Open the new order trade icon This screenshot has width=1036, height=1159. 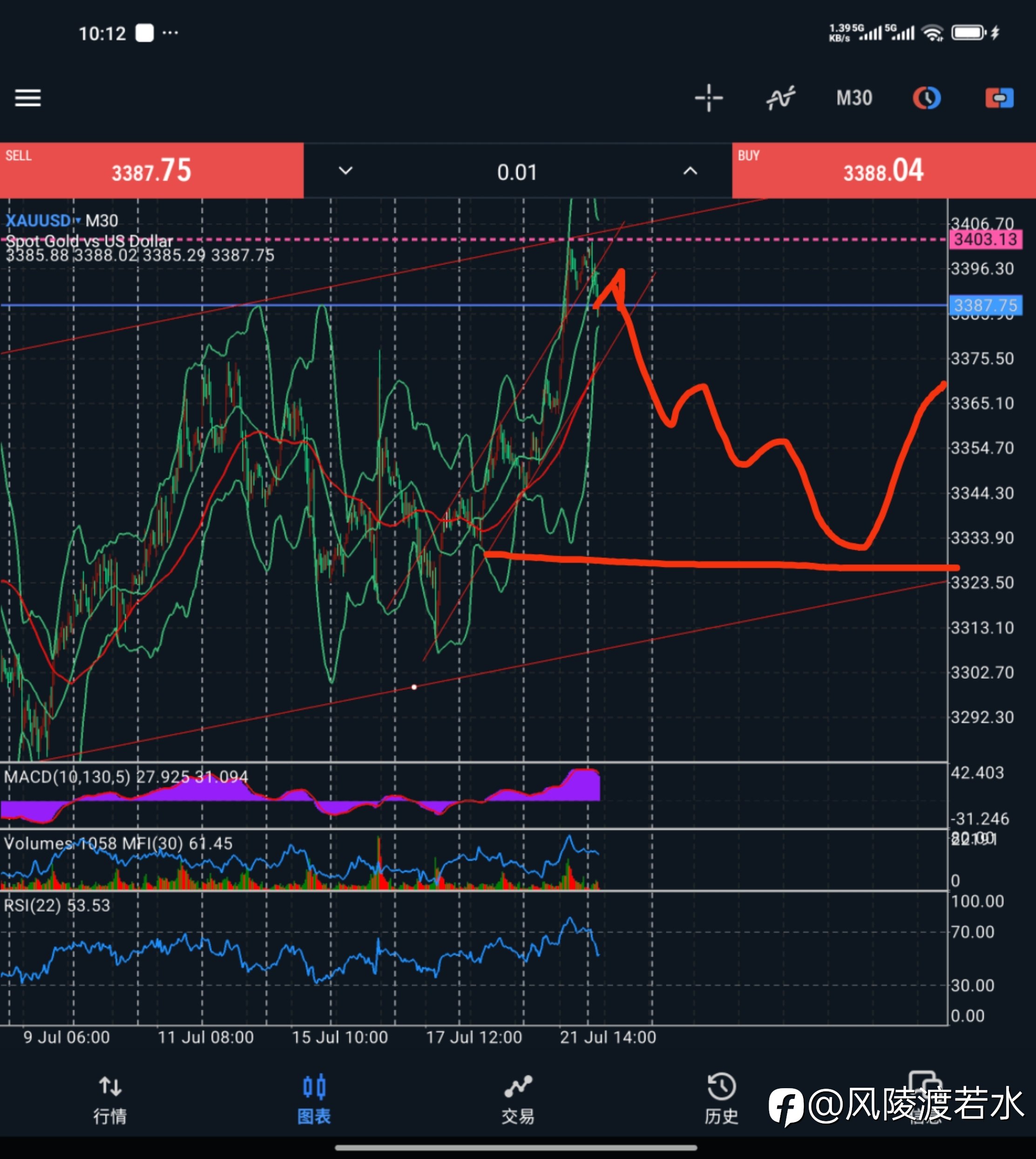[x=999, y=98]
